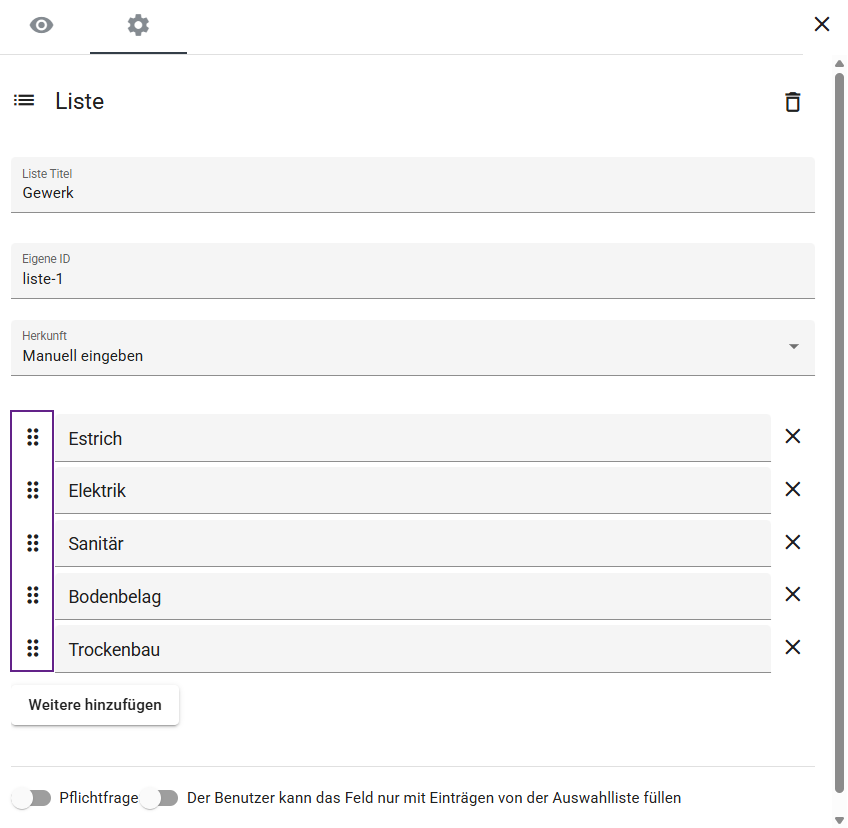Close the panel with the top X

822,24
